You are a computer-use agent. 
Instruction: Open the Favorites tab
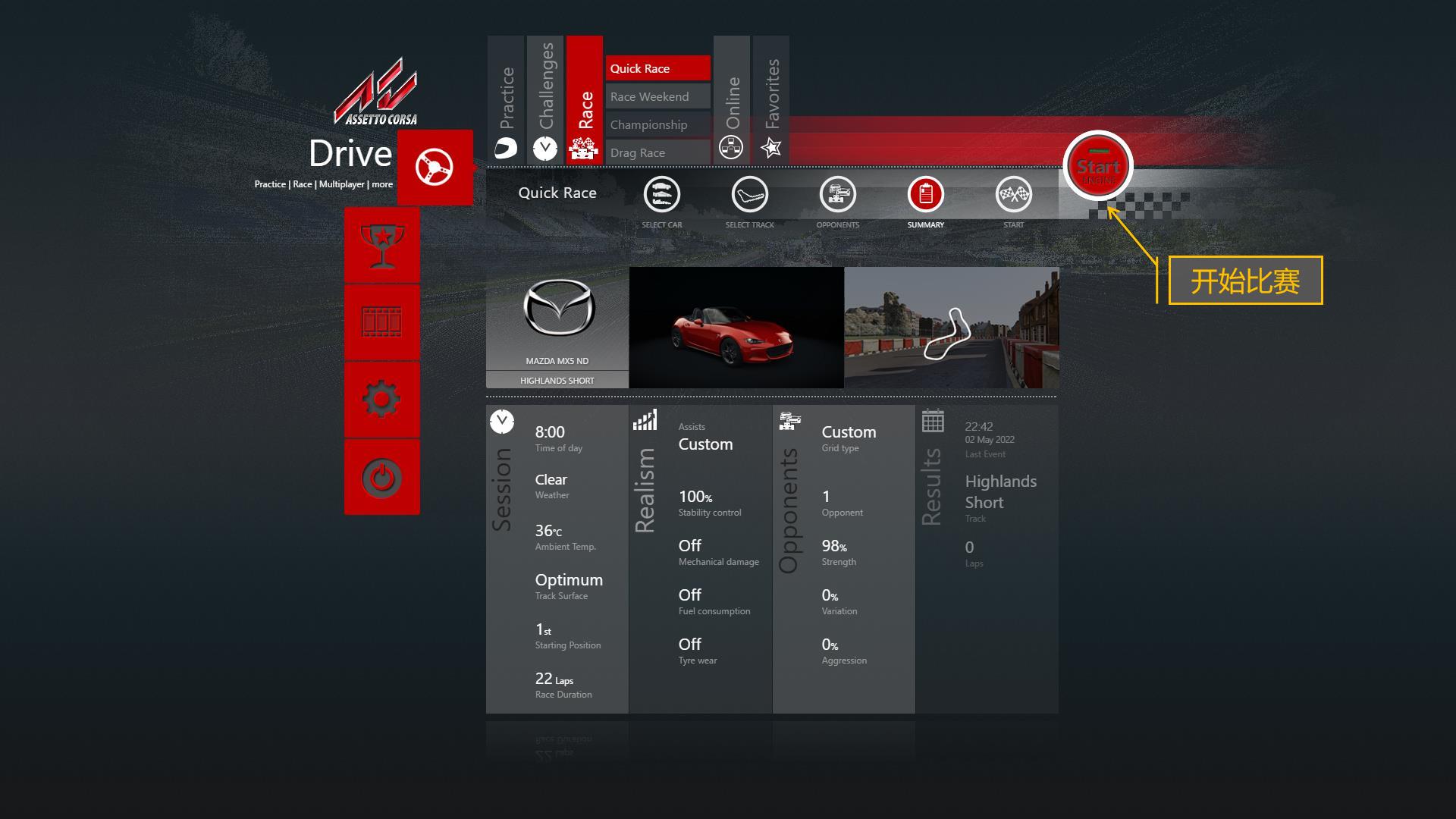771,99
